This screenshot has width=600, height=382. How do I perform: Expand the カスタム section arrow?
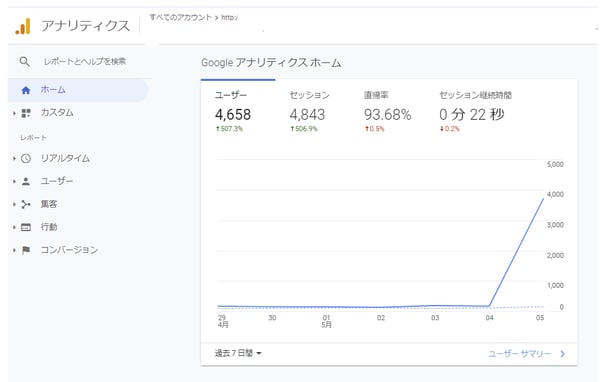tap(14, 113)
